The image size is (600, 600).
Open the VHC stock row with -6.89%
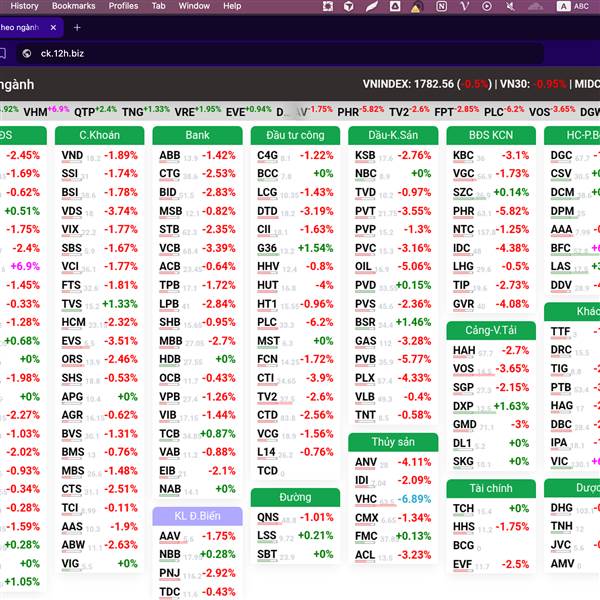pyautogui.click(x=393, y=499)
